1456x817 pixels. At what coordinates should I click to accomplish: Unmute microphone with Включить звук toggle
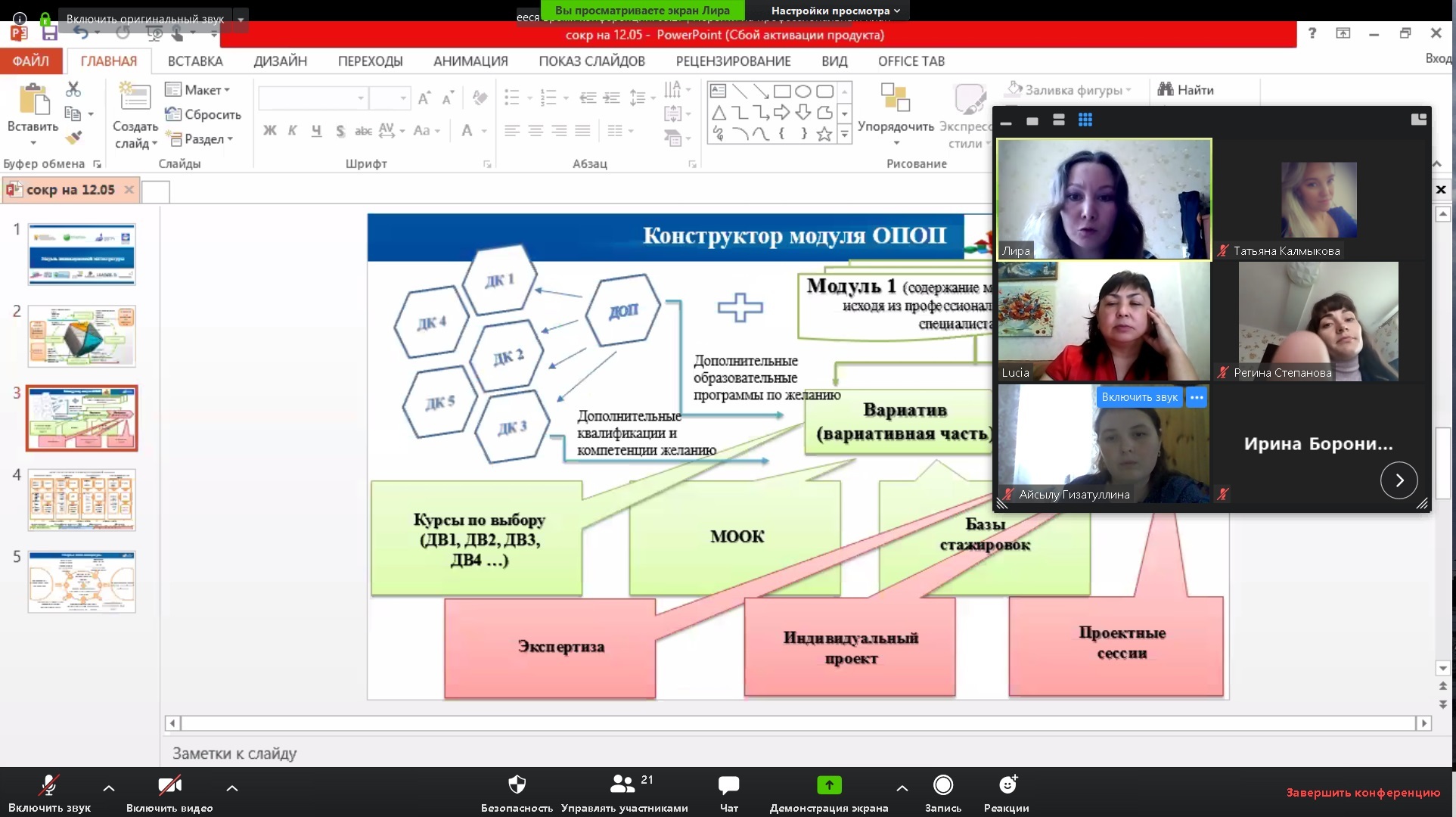(x=49, y=787)
